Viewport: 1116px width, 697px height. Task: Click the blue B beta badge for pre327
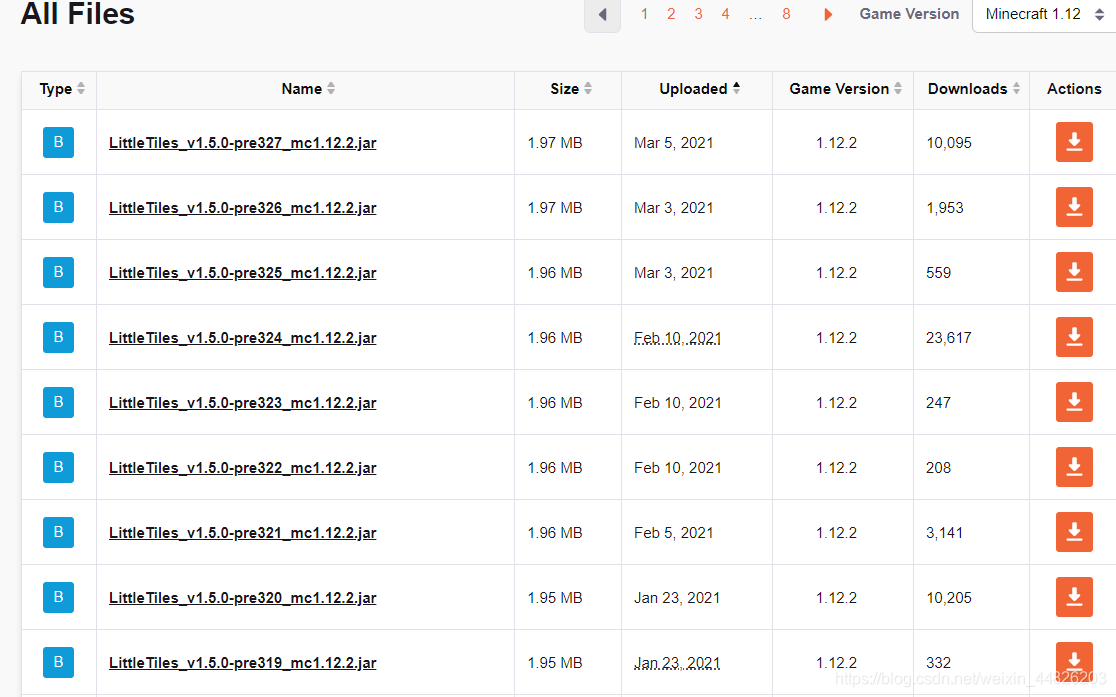click(x=58, y=142)
